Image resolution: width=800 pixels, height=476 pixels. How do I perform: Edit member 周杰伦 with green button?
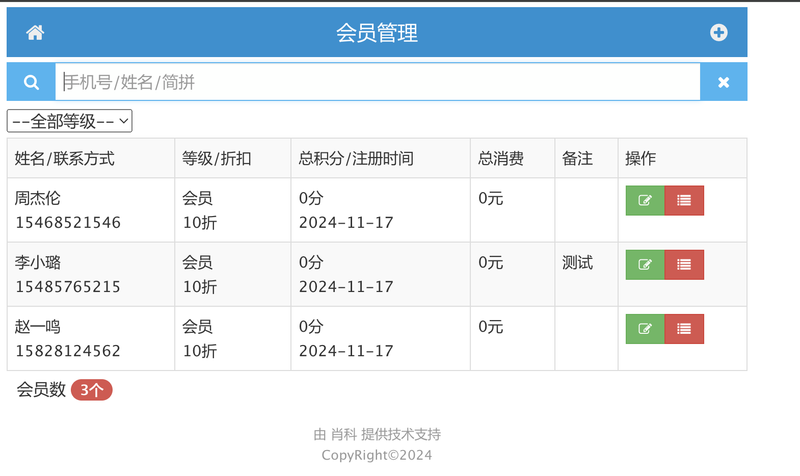(645, 201)
